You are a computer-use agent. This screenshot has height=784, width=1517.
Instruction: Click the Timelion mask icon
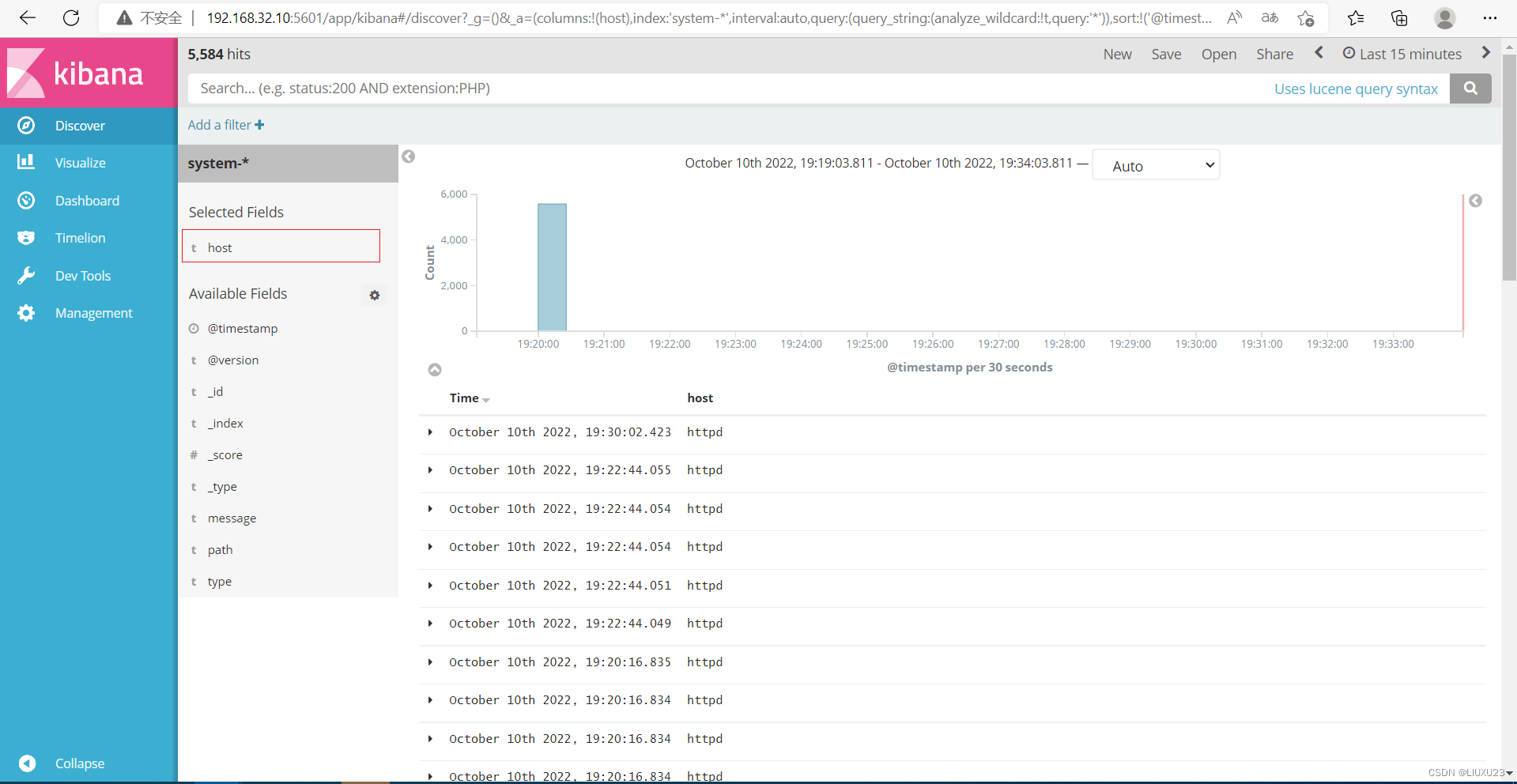[x=26, y=238]
